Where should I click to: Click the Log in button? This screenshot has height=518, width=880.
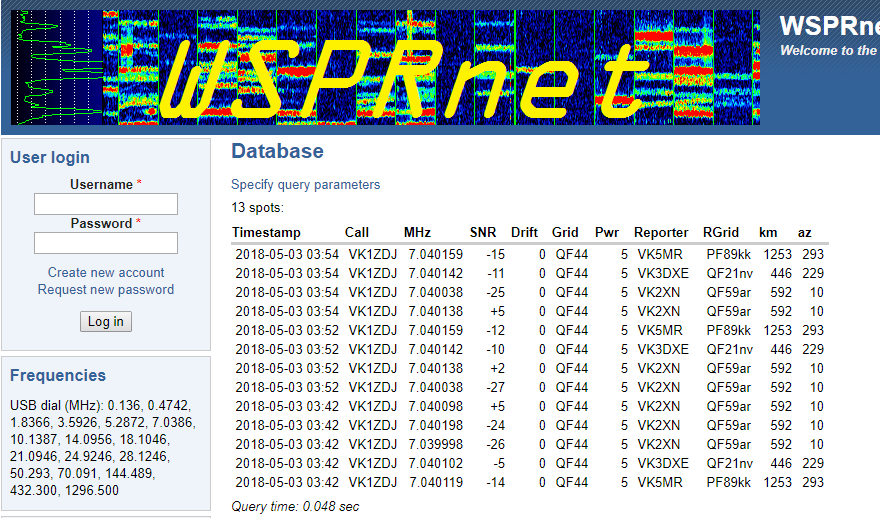106,322
